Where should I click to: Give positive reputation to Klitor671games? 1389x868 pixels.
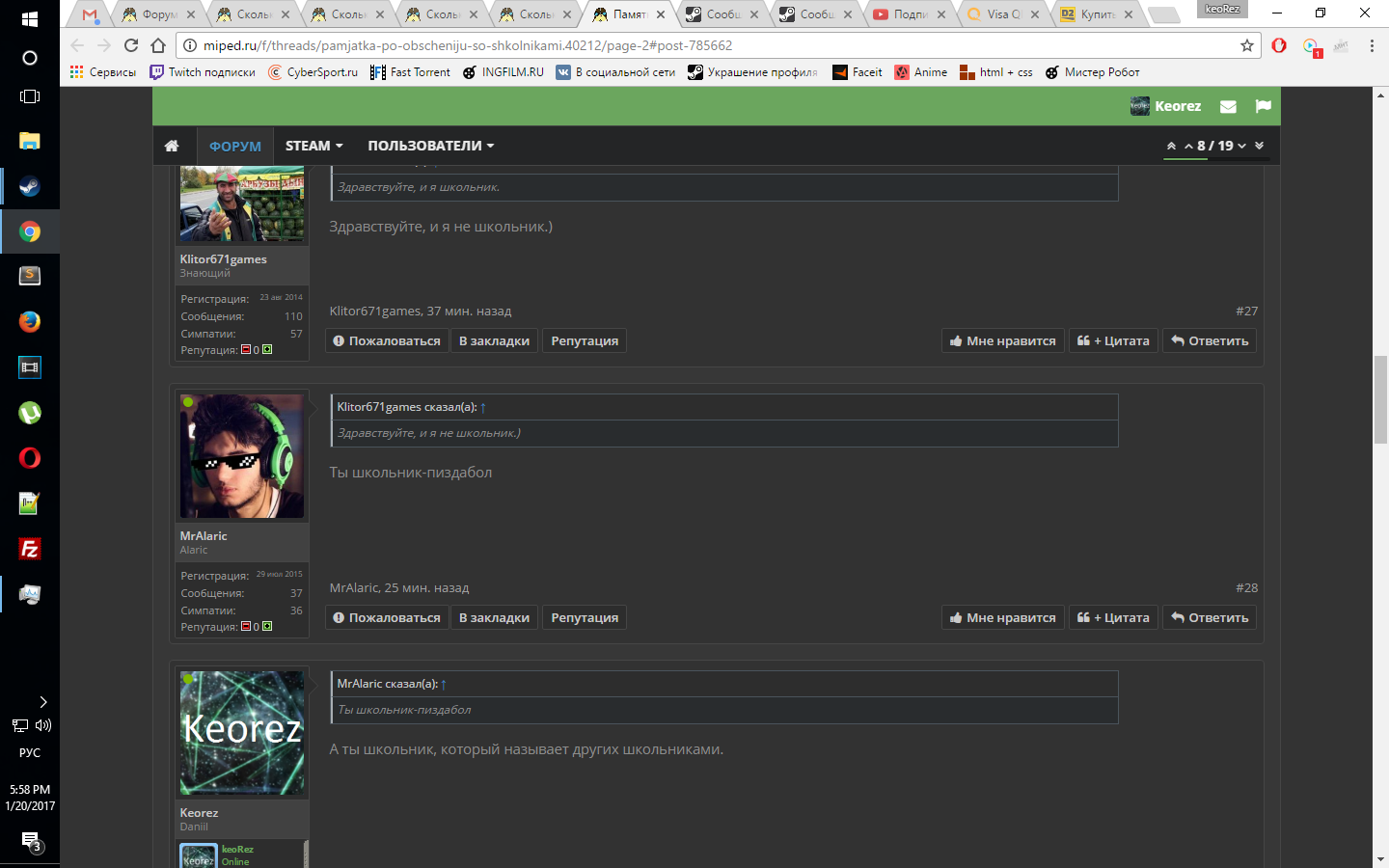coord(267,349)
